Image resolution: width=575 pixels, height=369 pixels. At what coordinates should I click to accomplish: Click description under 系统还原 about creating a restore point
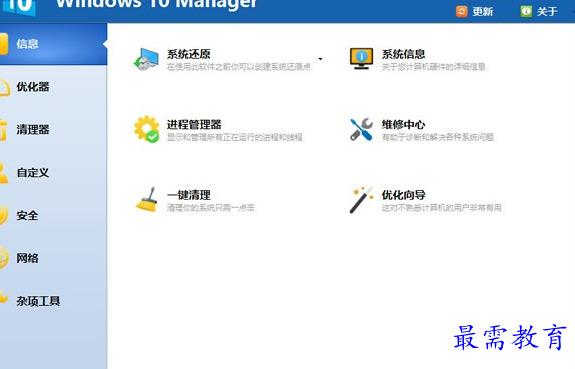point(239,67)
